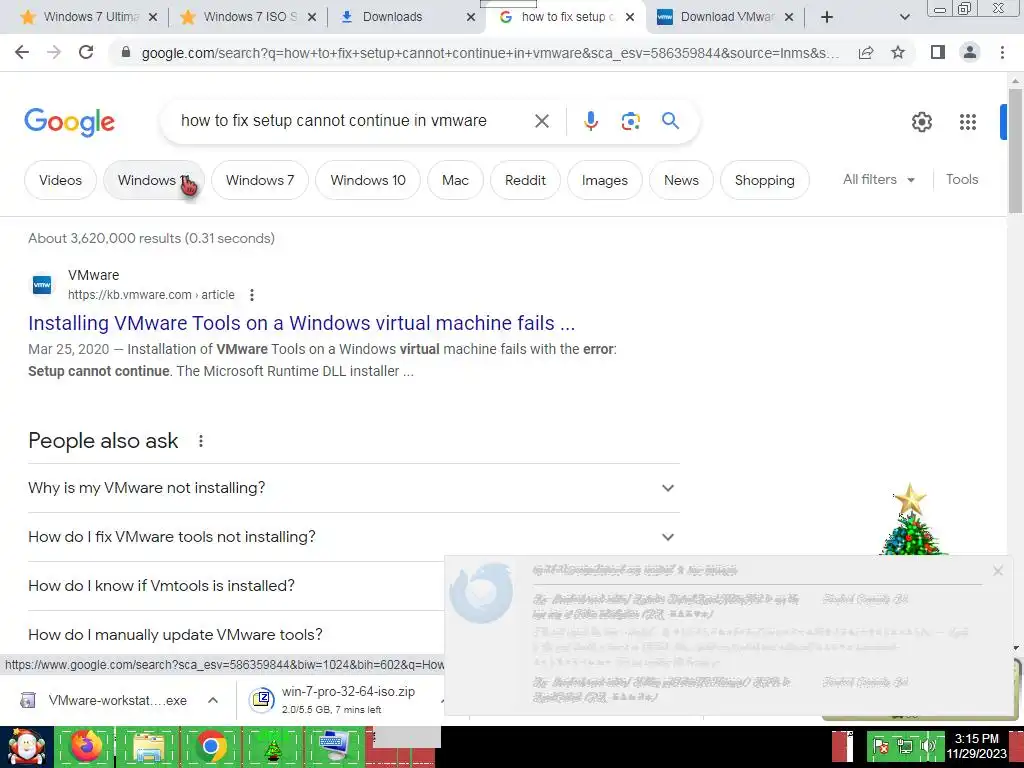This screenshot has width=1024, height=768.
Task: Click the kb.vmware.com article URL
Action: pyautogui.click(x=151, y=295)
